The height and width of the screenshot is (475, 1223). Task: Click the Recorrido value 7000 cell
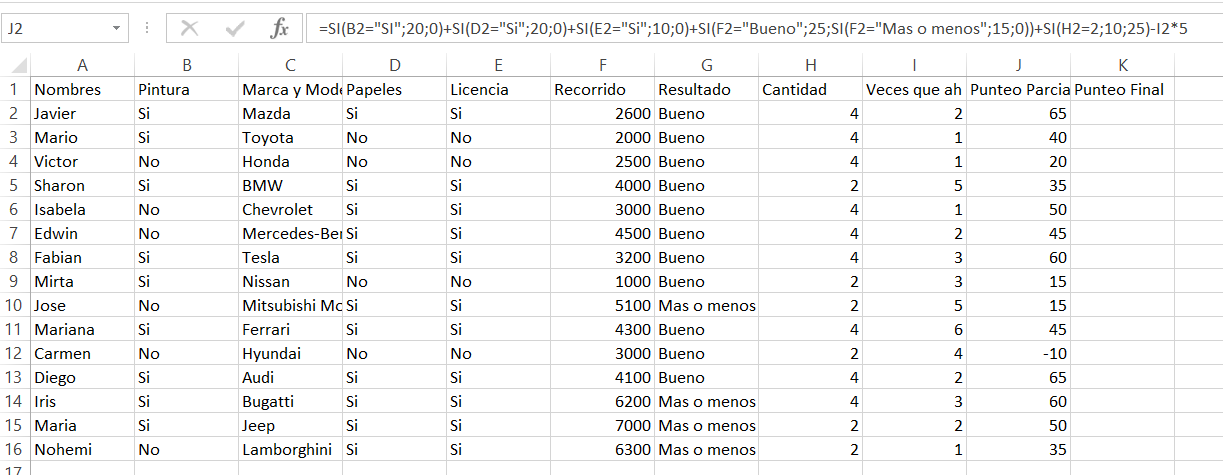(602, 425)
